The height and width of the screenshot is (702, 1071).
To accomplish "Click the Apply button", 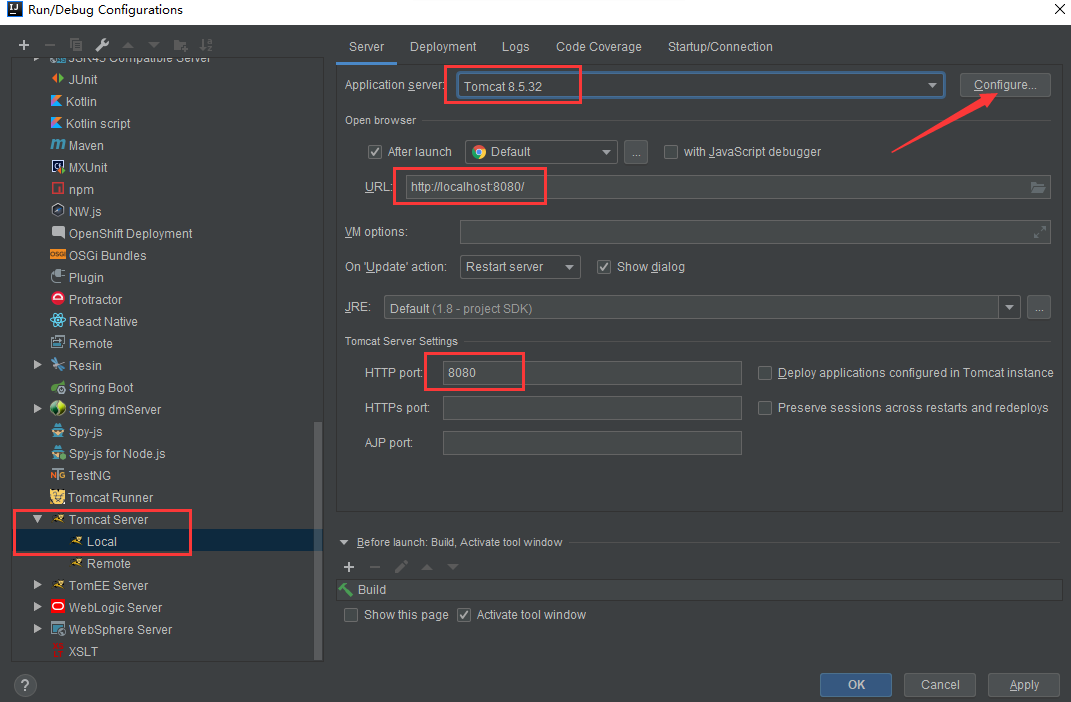I will 1024,684.
